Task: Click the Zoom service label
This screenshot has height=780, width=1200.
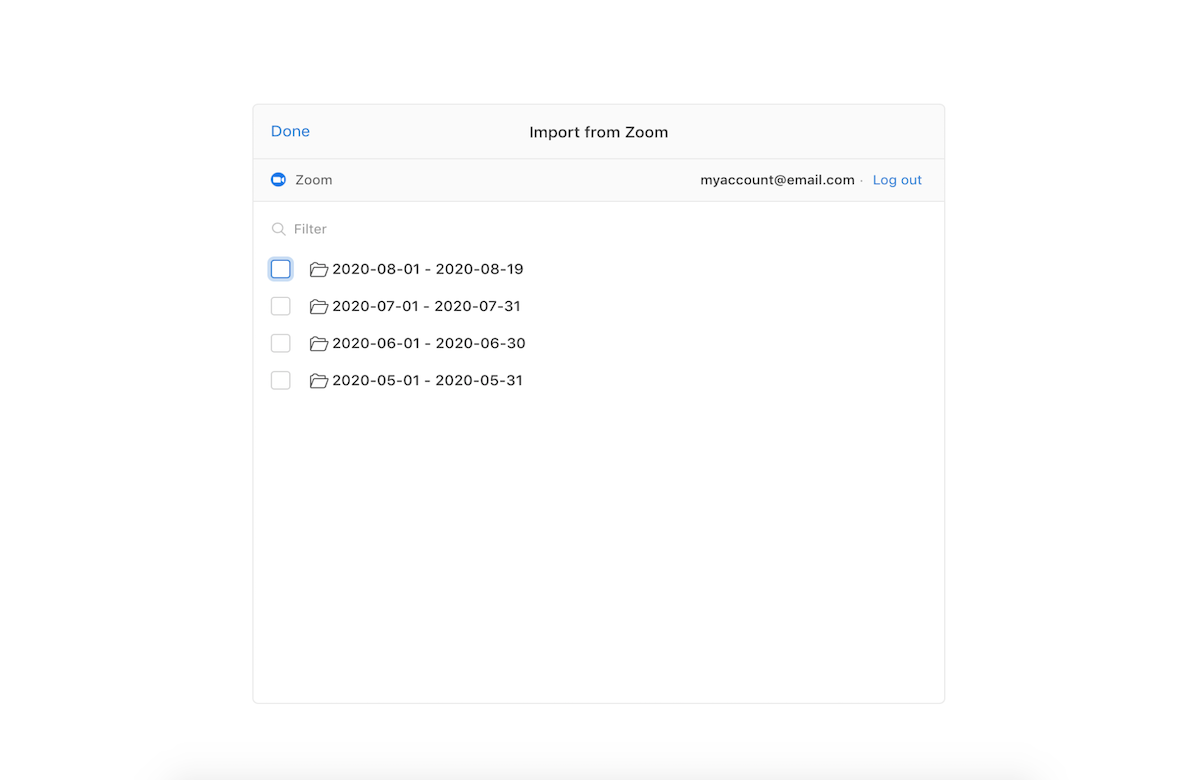Action: pos(314,180)
